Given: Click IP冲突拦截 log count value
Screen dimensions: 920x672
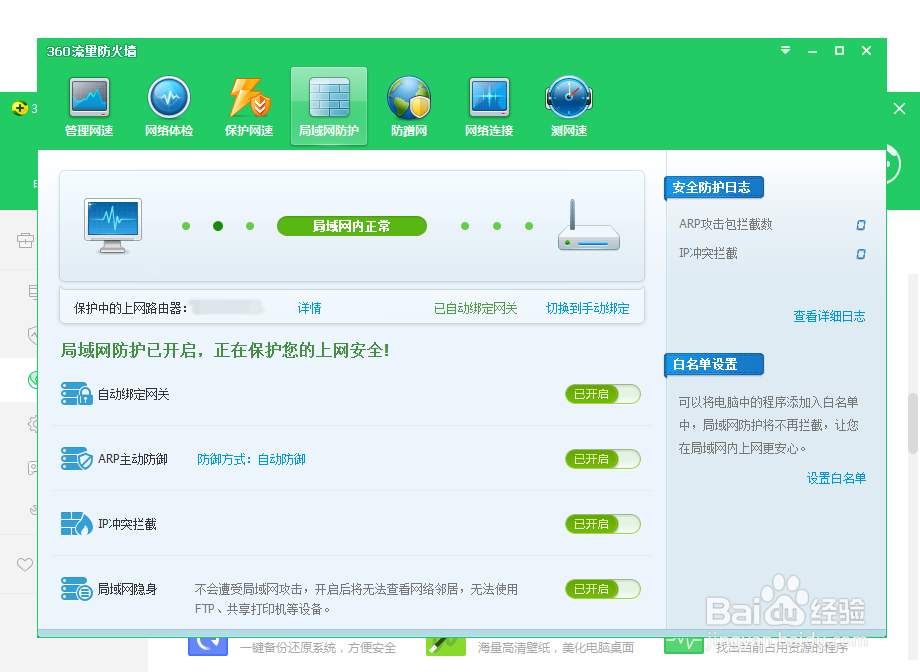Looking at the screenshot, I should [x=861, y=254].
